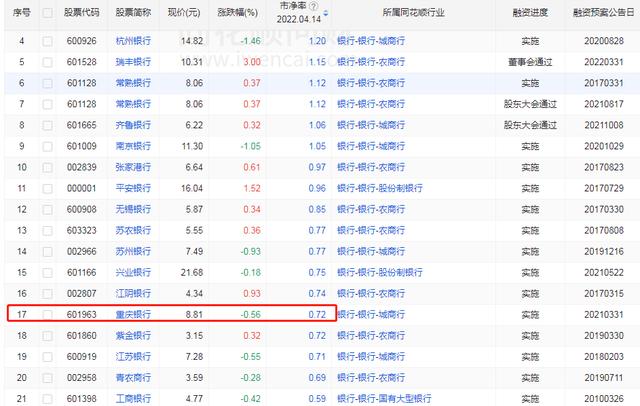Tick the checkbox for 青农商行

tap(47, 378)
